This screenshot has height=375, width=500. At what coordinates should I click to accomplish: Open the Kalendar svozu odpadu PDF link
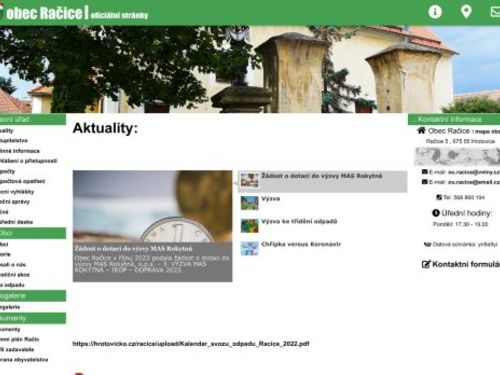tap(191, 344)
